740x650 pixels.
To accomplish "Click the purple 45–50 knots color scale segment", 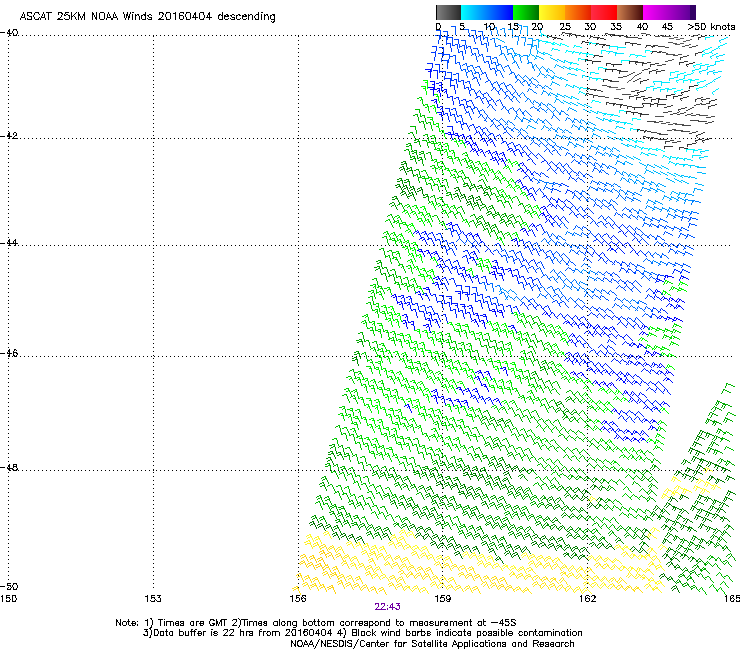I will (x=682, y=12).
